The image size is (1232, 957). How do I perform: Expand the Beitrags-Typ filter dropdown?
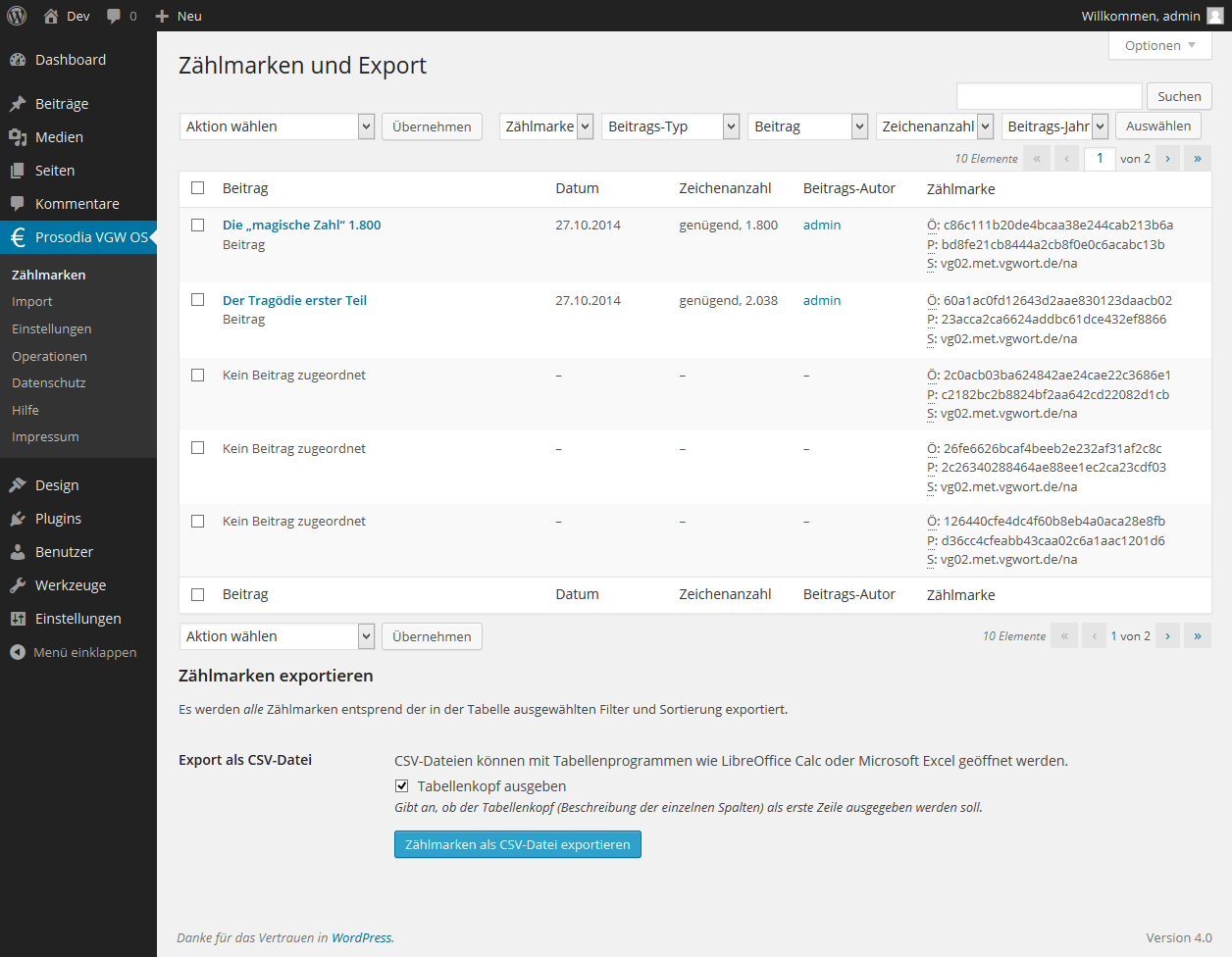point(670,126)
